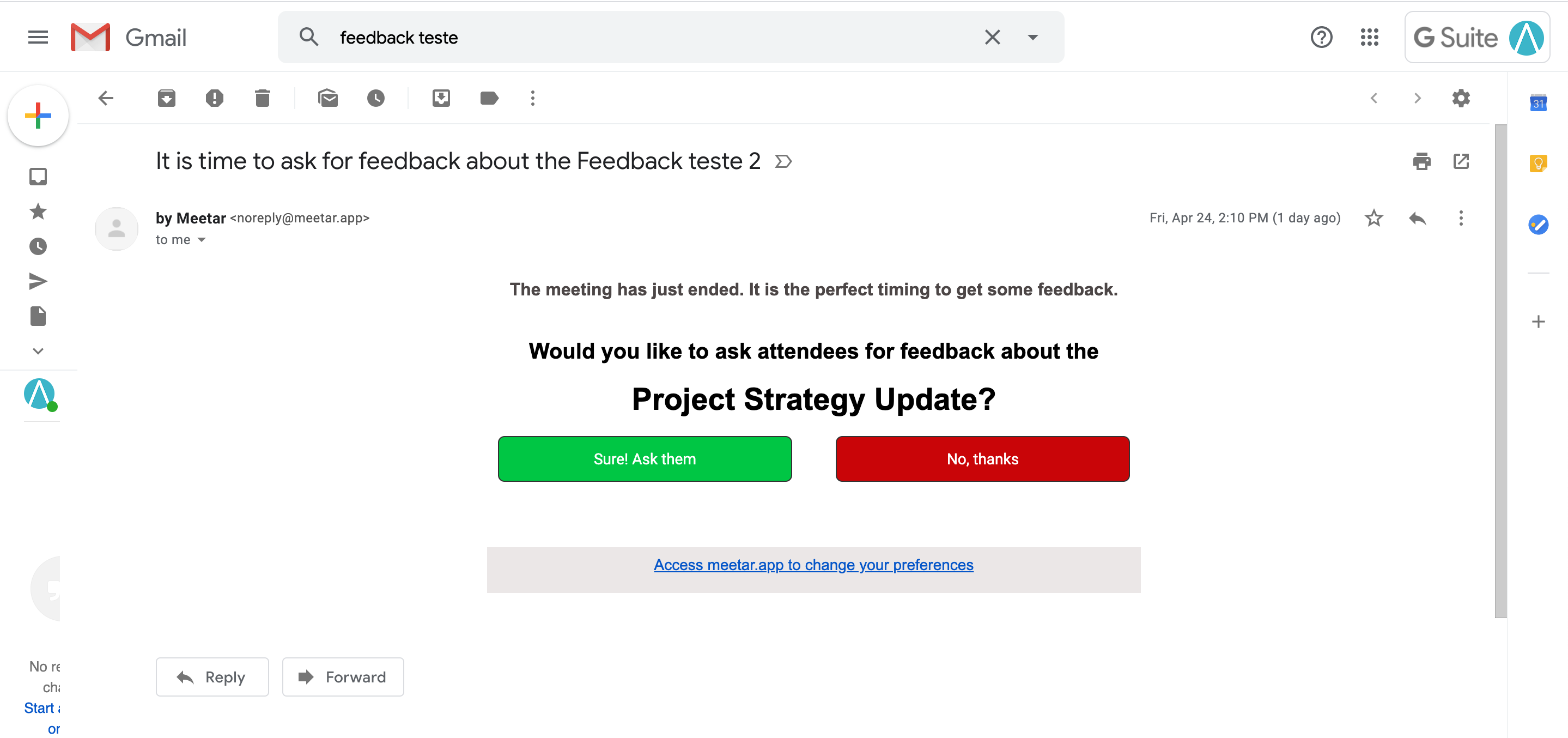Expand more labels in left sidebar
Screen dimensions: 1568x738
pyautogui.click(x=38, y=350)
